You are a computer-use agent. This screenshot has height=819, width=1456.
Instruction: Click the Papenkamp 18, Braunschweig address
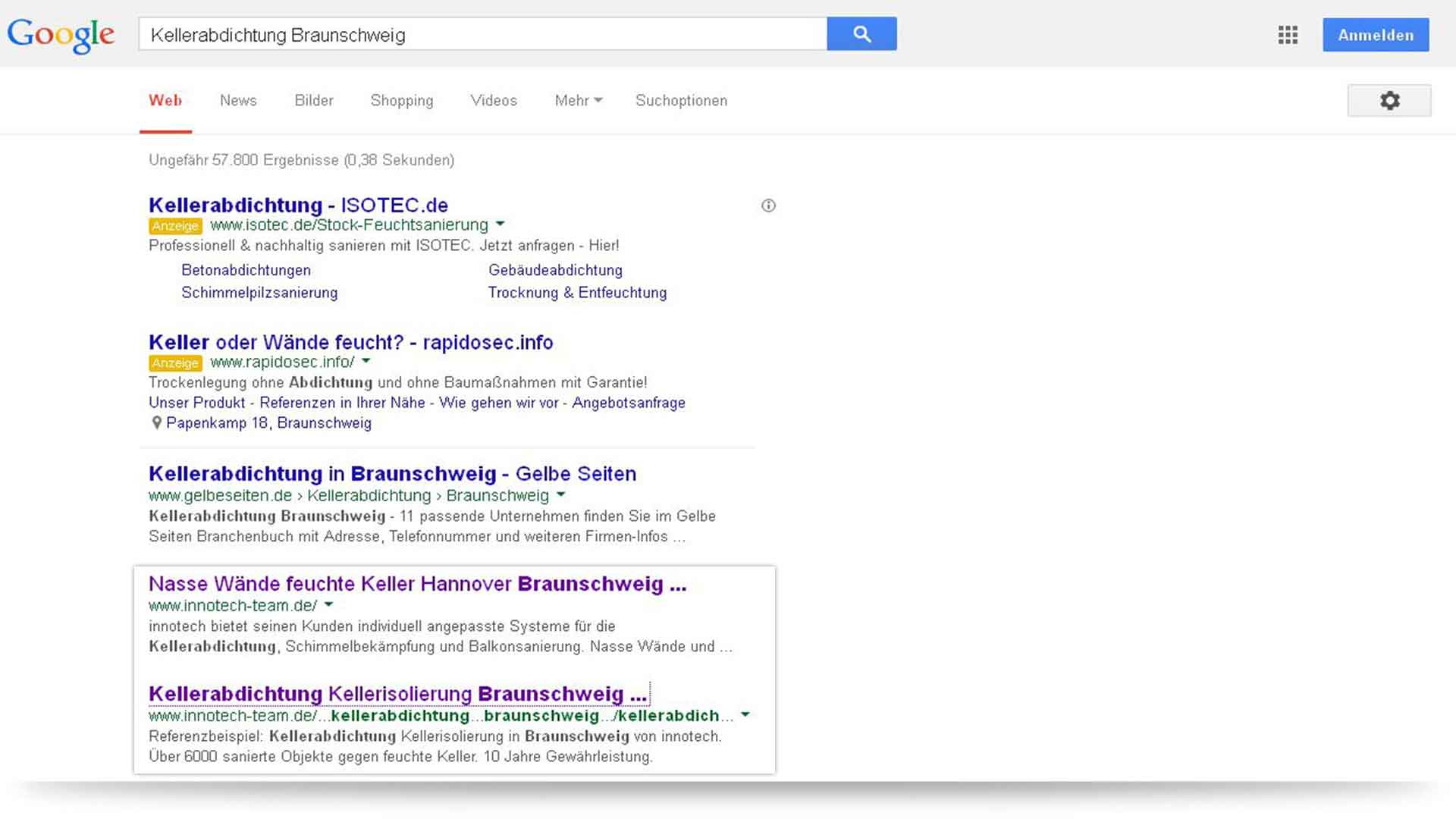[x=268, y=423]
